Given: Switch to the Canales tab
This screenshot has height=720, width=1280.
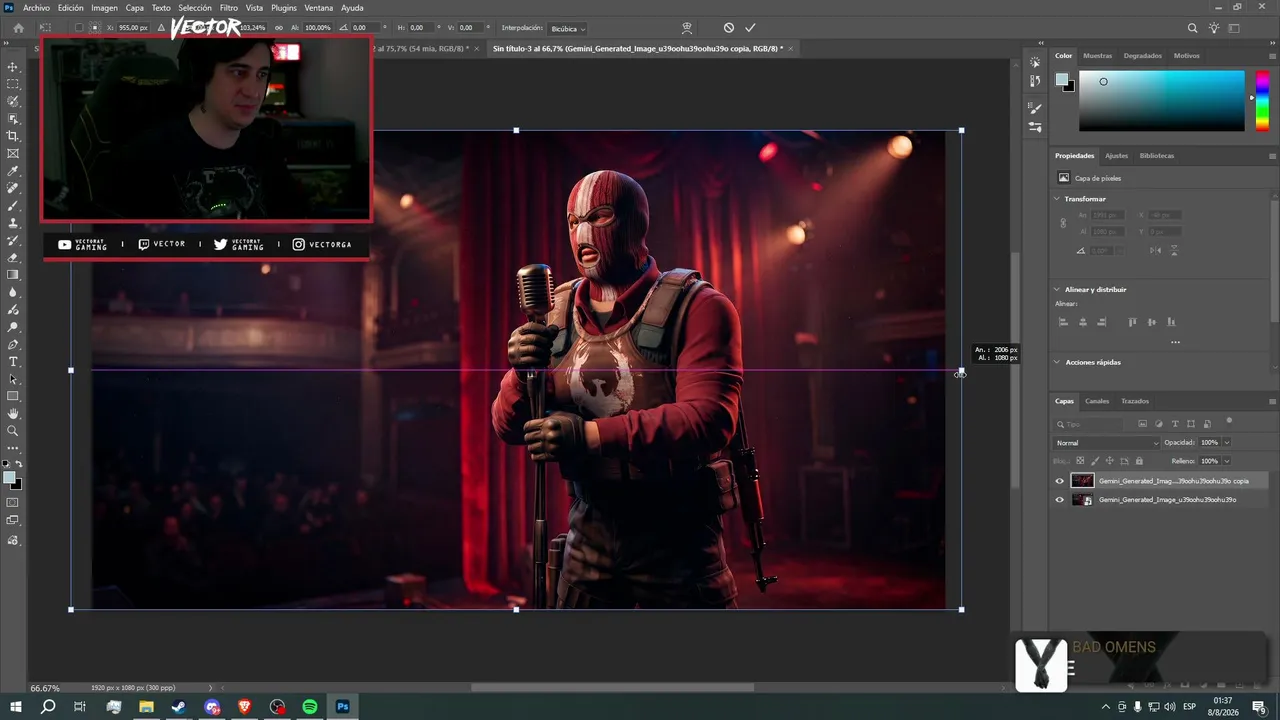Looking at the screenshot, I should point(1097,401).
